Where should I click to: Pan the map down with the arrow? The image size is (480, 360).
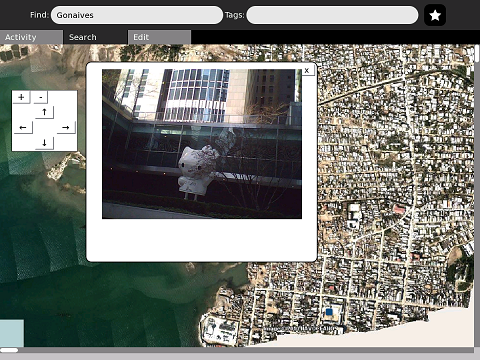44,143
